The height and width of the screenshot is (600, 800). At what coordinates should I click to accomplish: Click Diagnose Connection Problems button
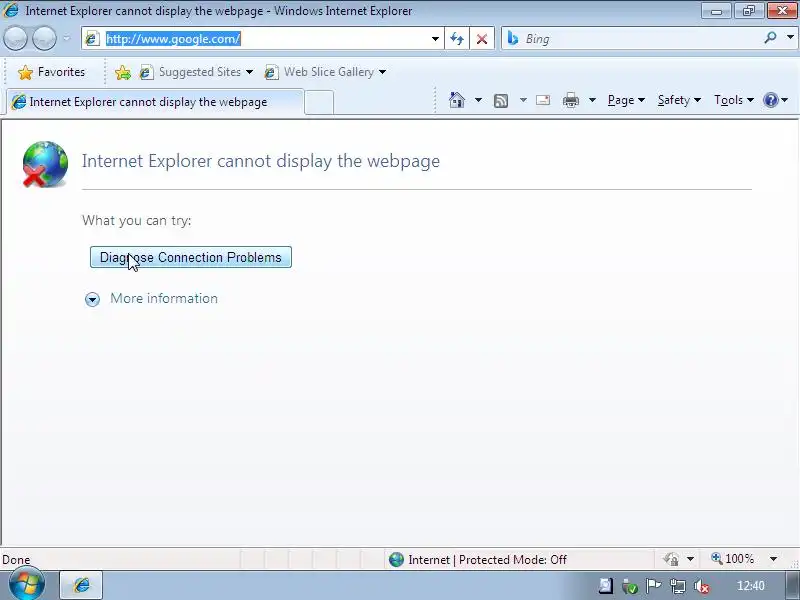[191, 257]
